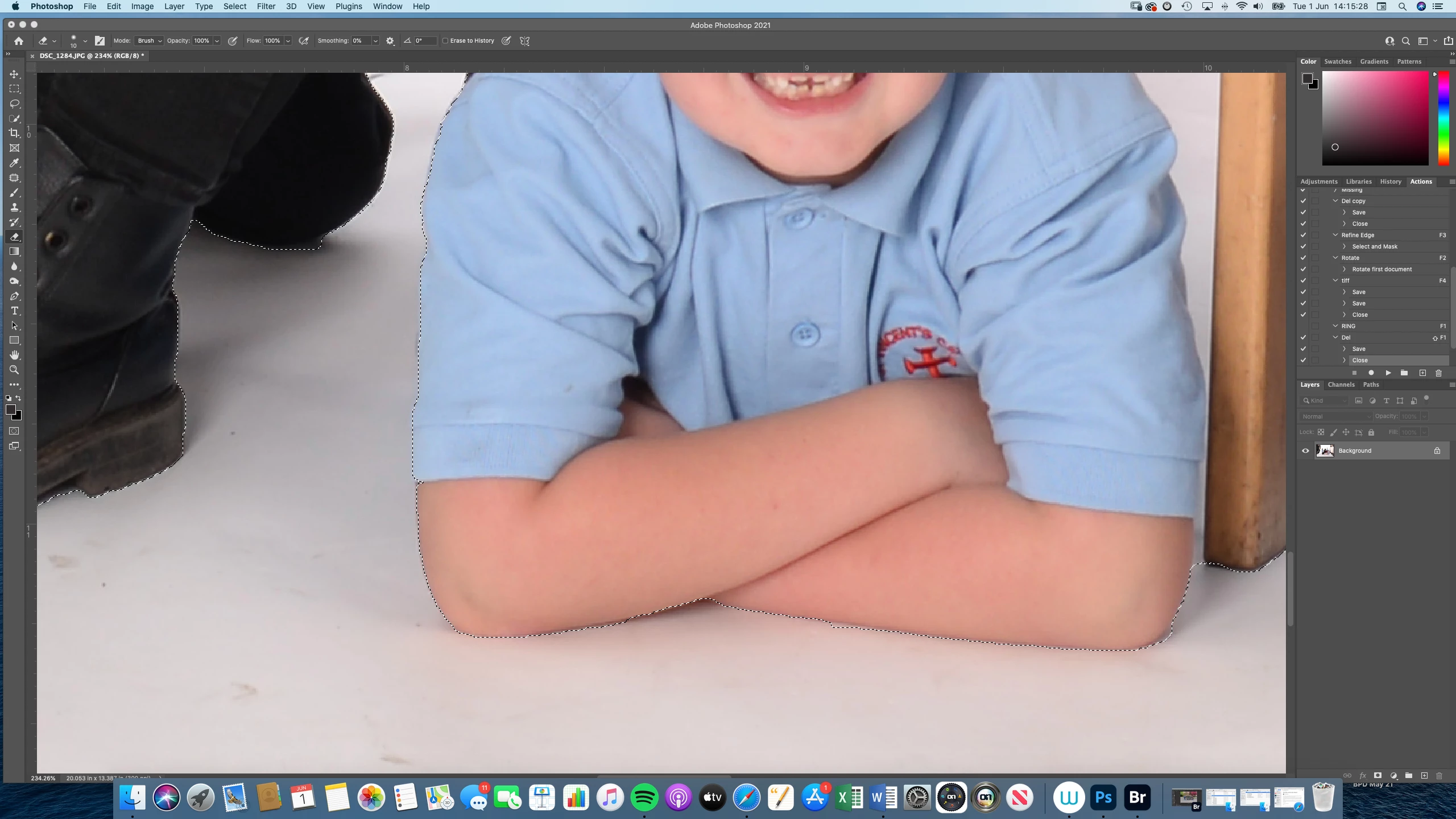This screenshot has width=1456, height=819.
Task: Open the Filter menu
Action: pos(266,6)
